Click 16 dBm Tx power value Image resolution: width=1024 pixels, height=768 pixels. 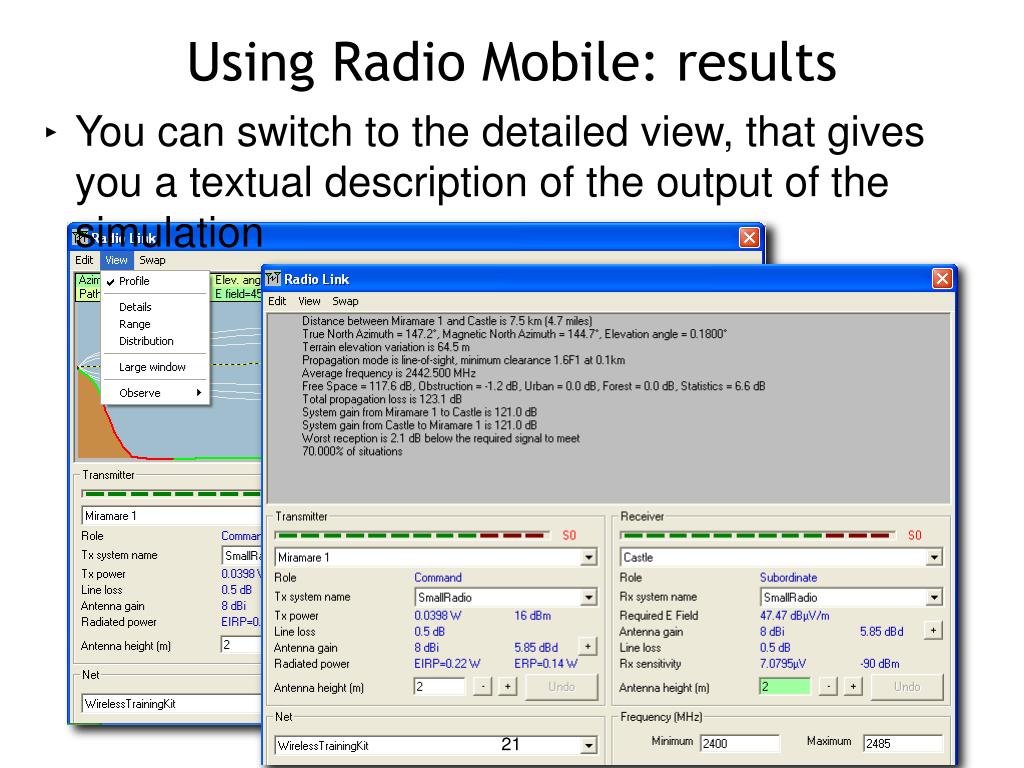pyautogui.click(x=532, y=615)
